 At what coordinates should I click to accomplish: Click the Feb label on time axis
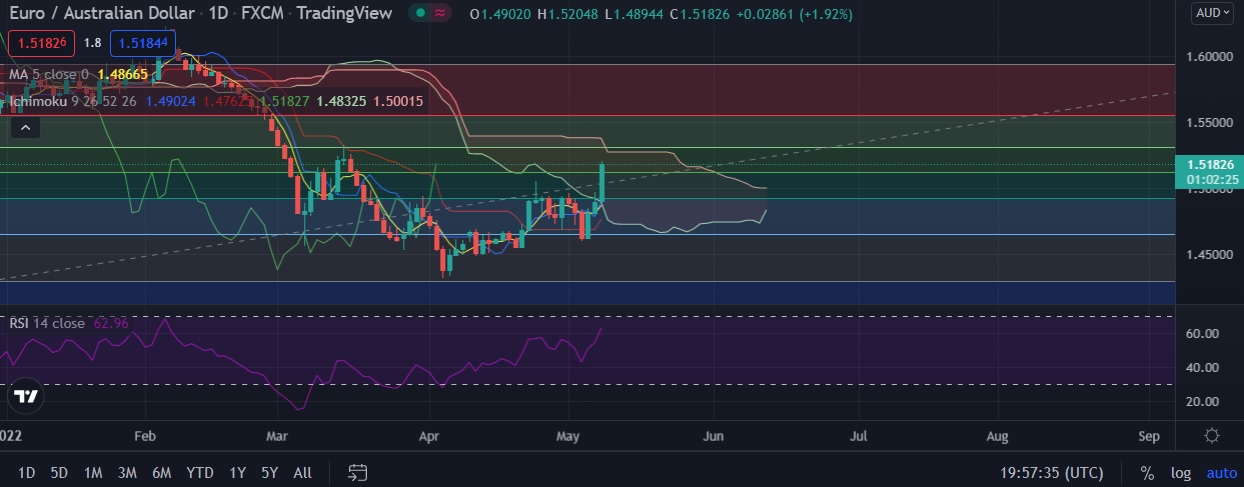(x=145, y=436)
